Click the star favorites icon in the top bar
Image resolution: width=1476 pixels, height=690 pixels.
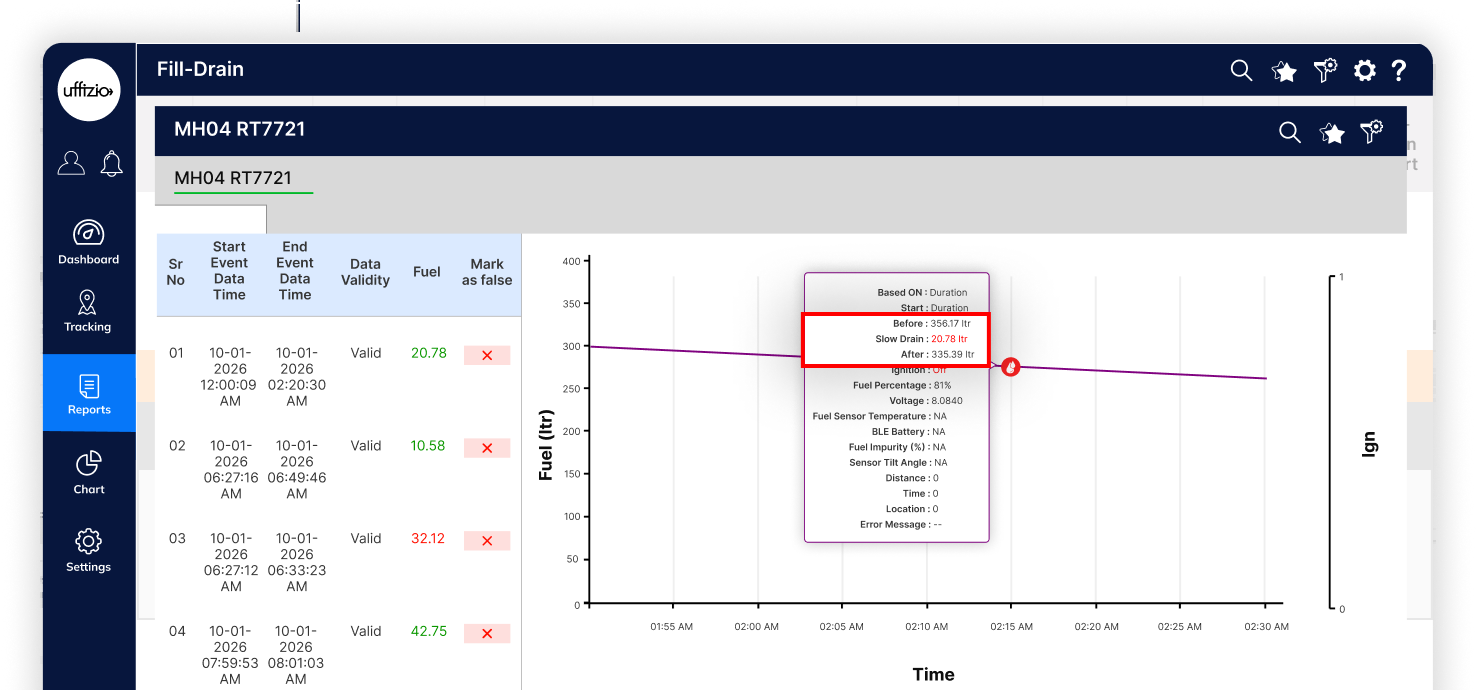(x=1283, y=70)
